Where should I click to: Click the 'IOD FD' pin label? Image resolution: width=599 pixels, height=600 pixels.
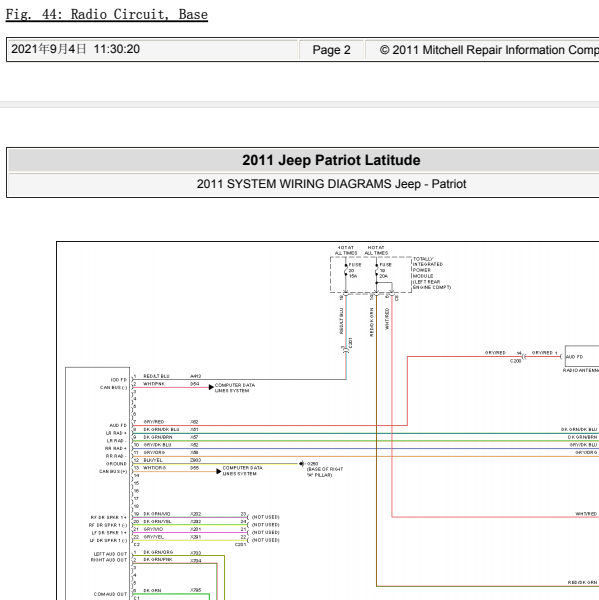click(119, 380)
